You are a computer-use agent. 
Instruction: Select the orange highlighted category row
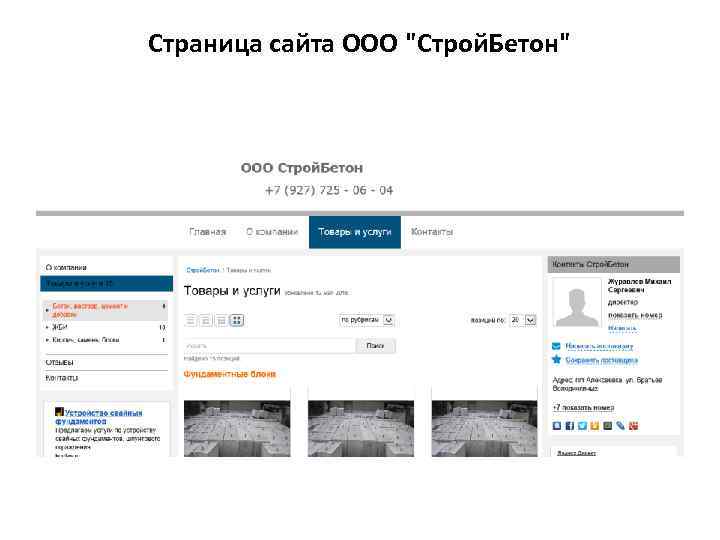[x=106, y=310]
